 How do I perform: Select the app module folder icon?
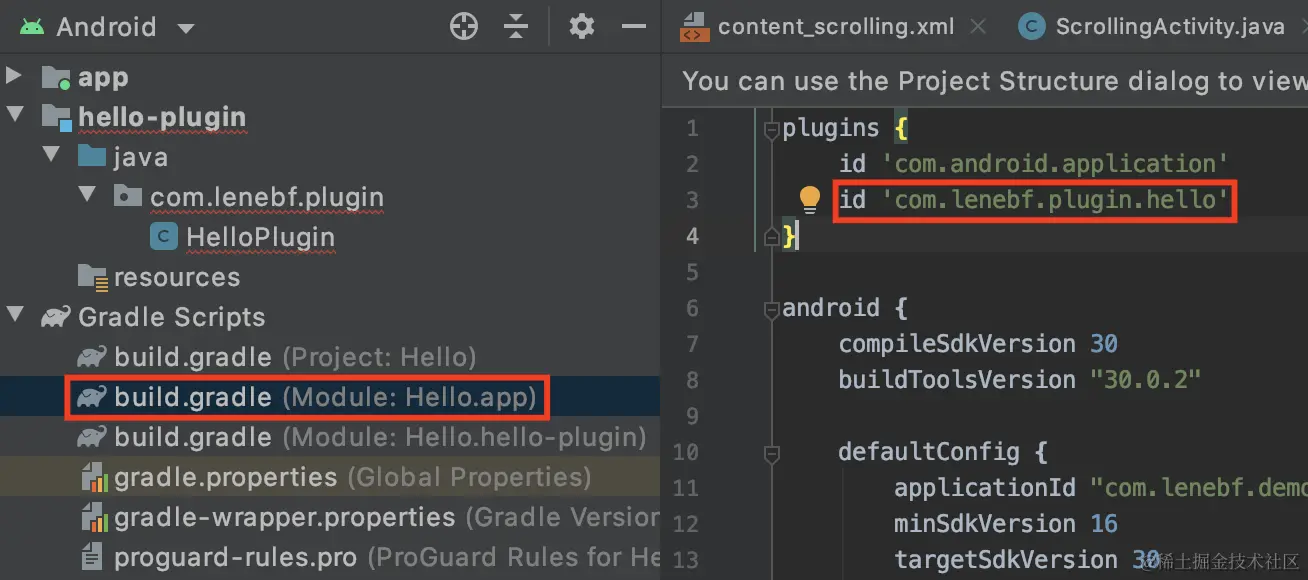56,77
